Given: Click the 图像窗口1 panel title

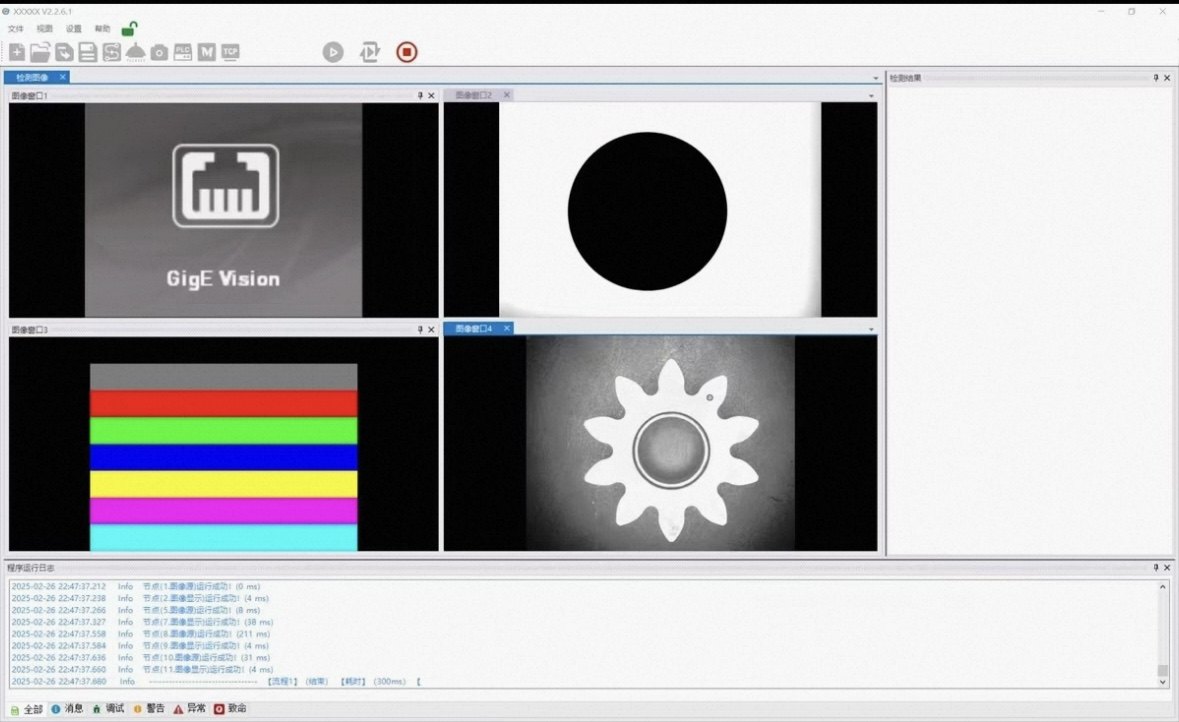Looking at the screenshot, I should (x=29, y=96).
